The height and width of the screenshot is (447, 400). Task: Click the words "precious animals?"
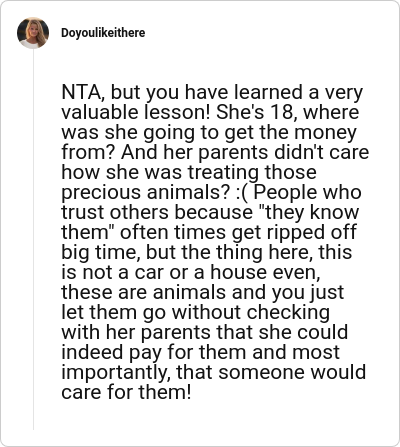coord(146,192)
